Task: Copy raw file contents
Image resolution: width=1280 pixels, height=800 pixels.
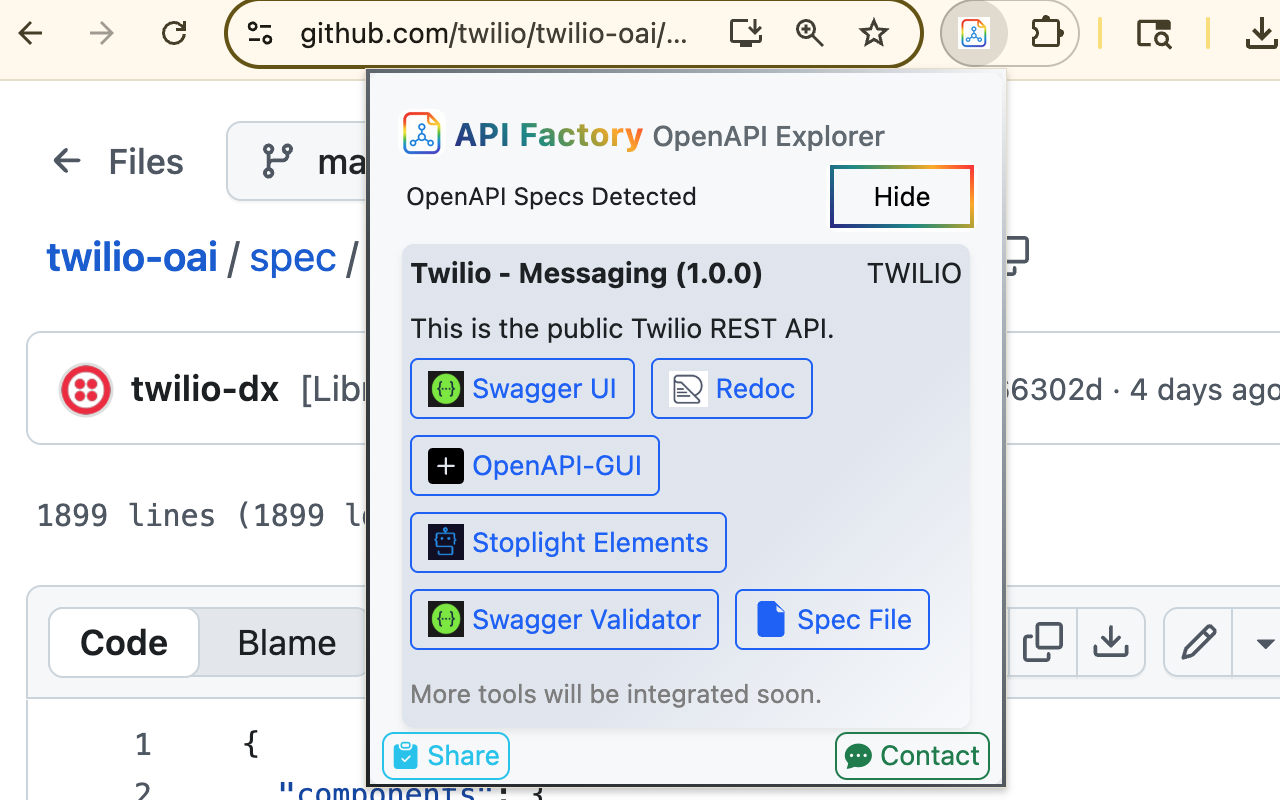Action: pos(1043,642)
